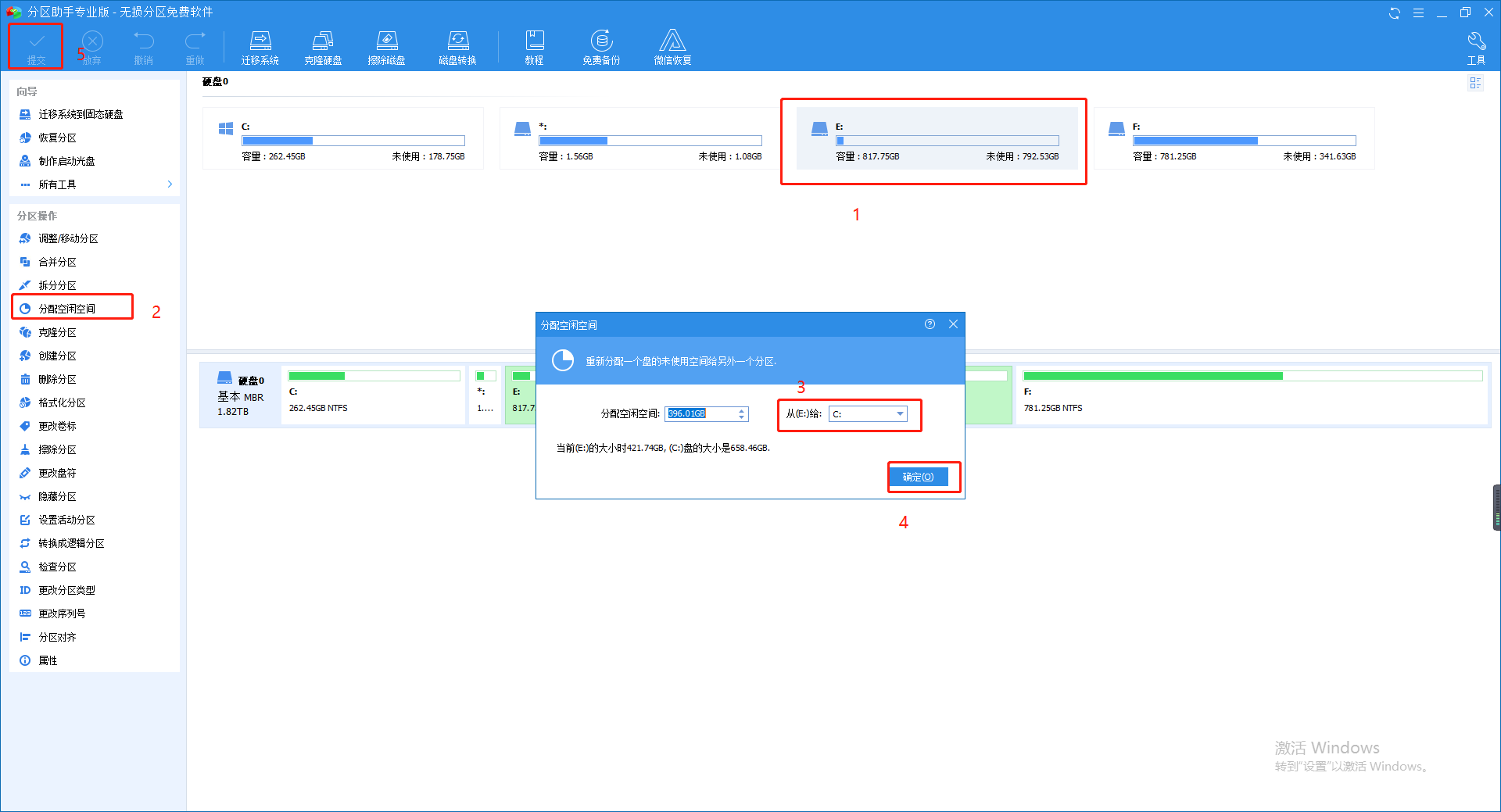The height and width of the screenshot is (812, 1501).
Task: Click the refresh icon in title bar
Action: click(x=1394, y=13)
